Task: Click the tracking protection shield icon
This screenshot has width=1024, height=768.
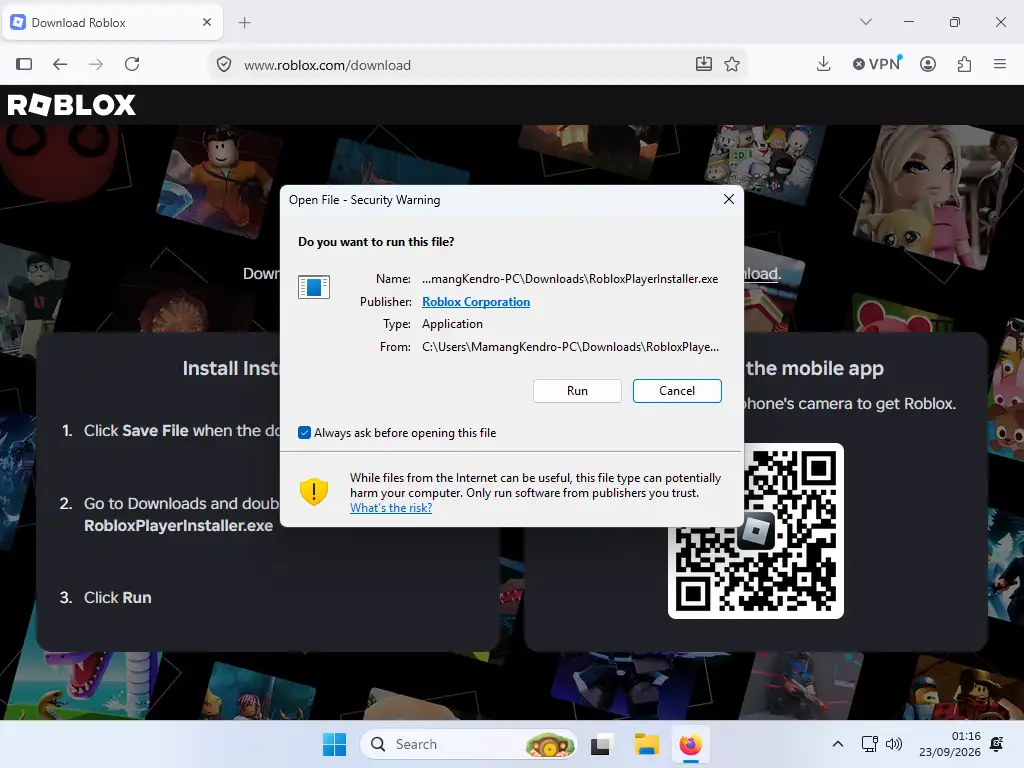Action: coord(224,65)
